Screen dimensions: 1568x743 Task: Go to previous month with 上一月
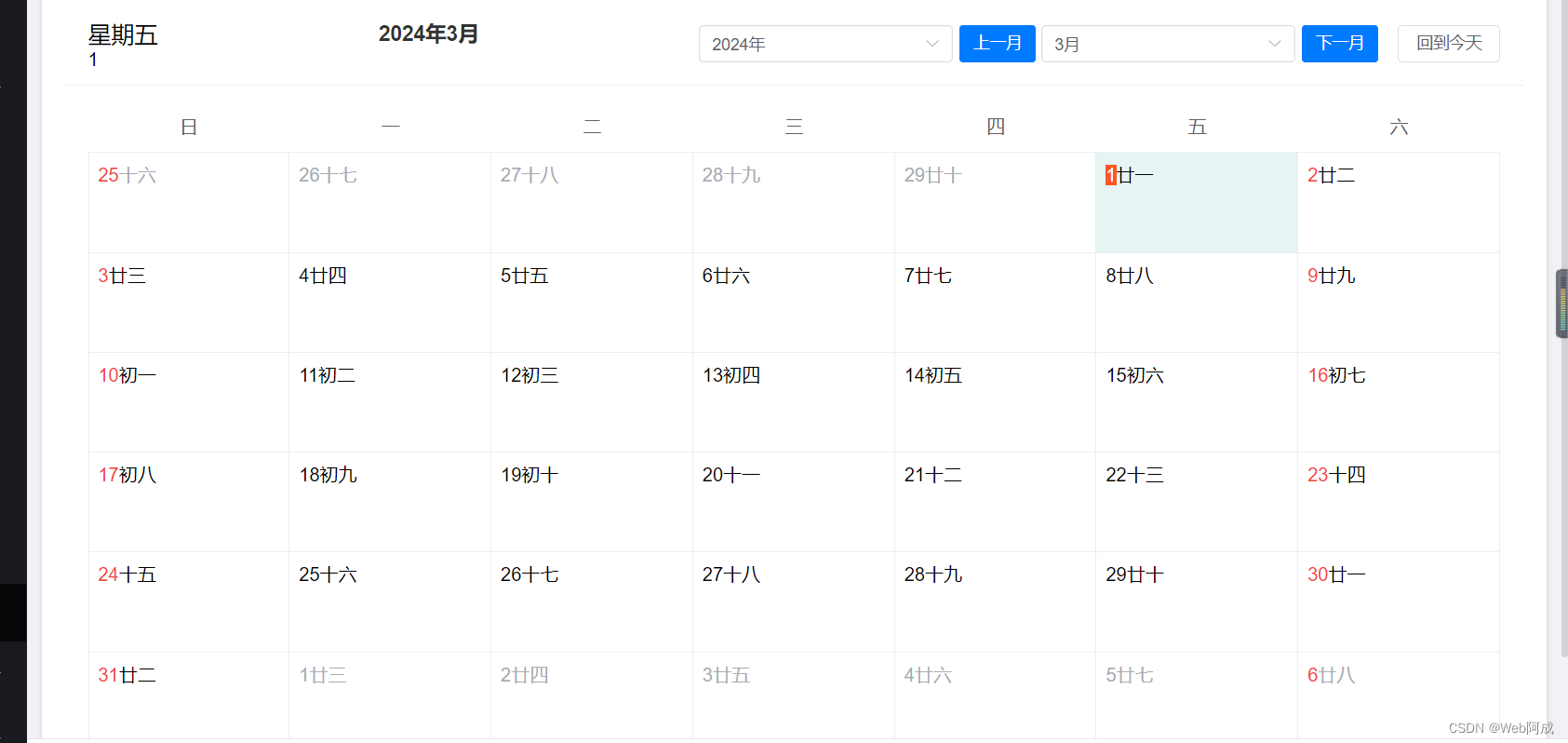tap(998, 44)
